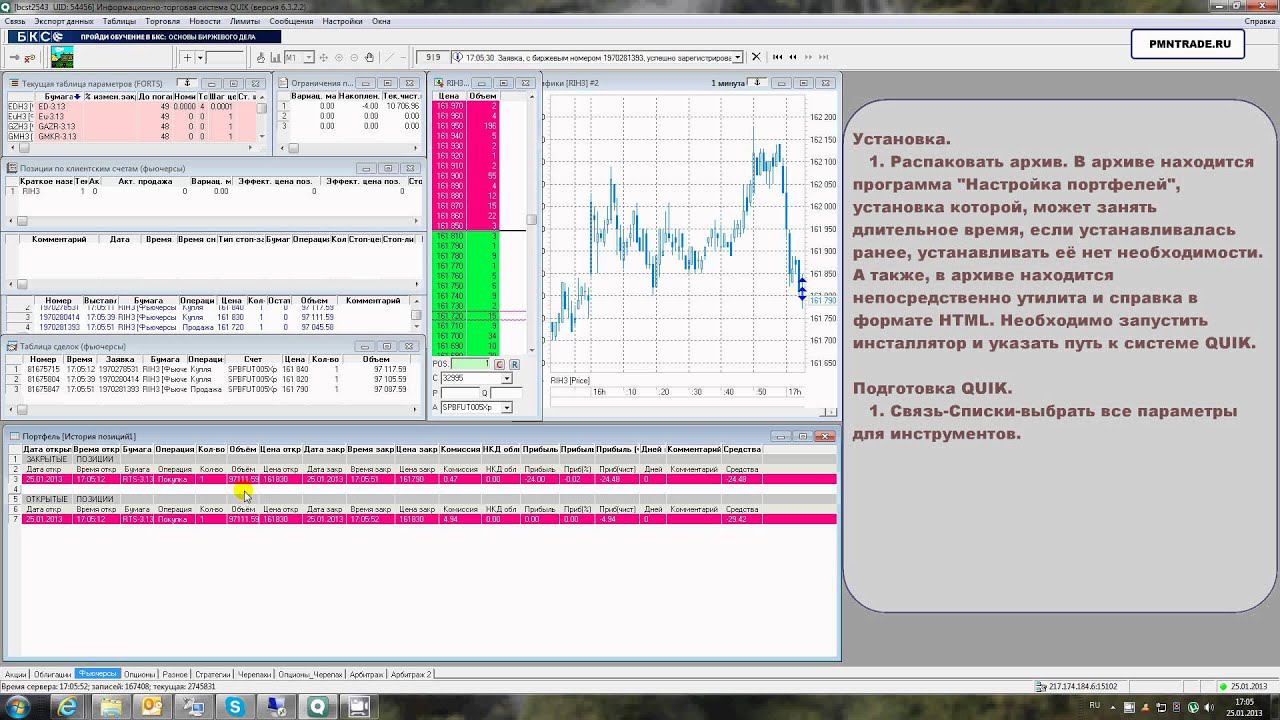This screenshot has height=720, width=1280.
Task: Activate the hand pan tool in toolbar
Action: pos(369,58)
